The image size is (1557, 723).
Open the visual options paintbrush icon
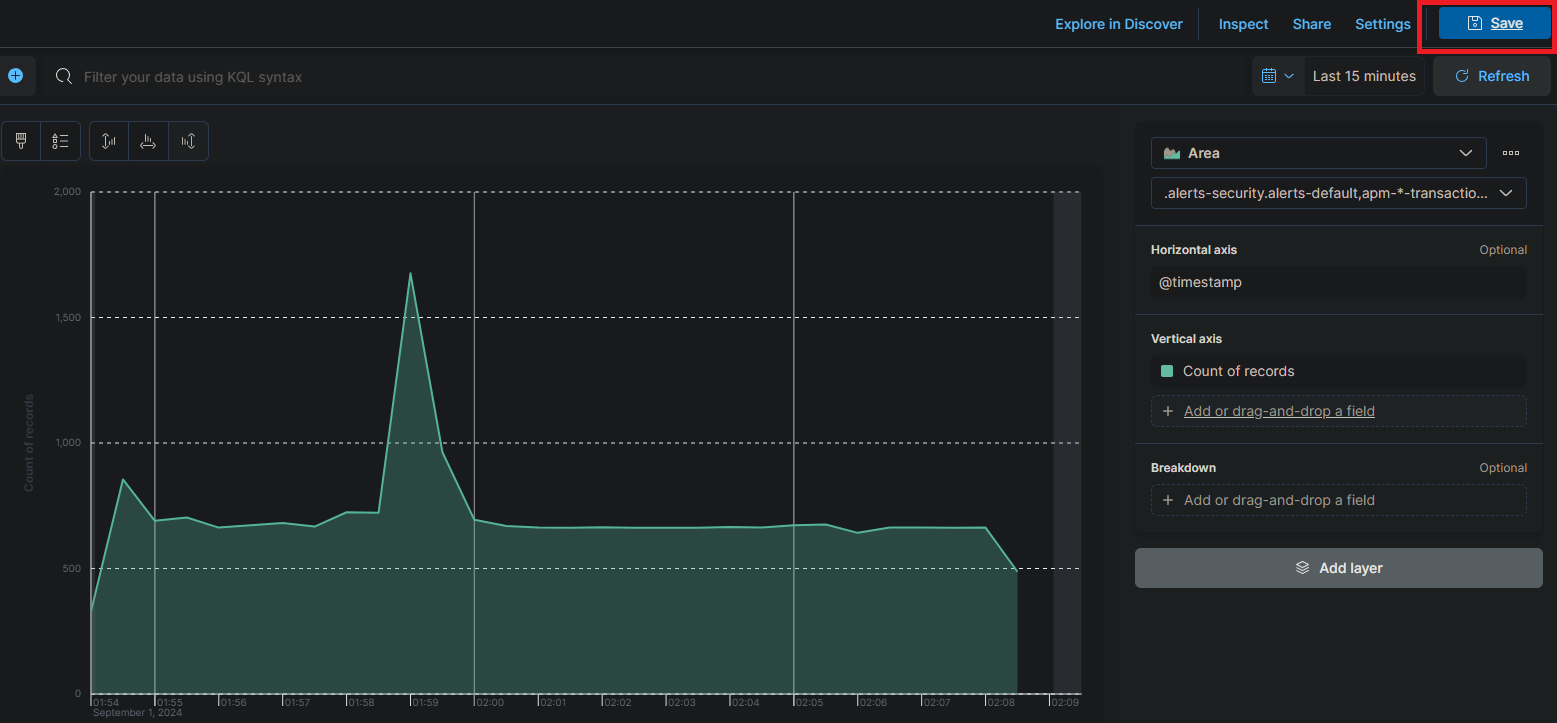[21, 141]
